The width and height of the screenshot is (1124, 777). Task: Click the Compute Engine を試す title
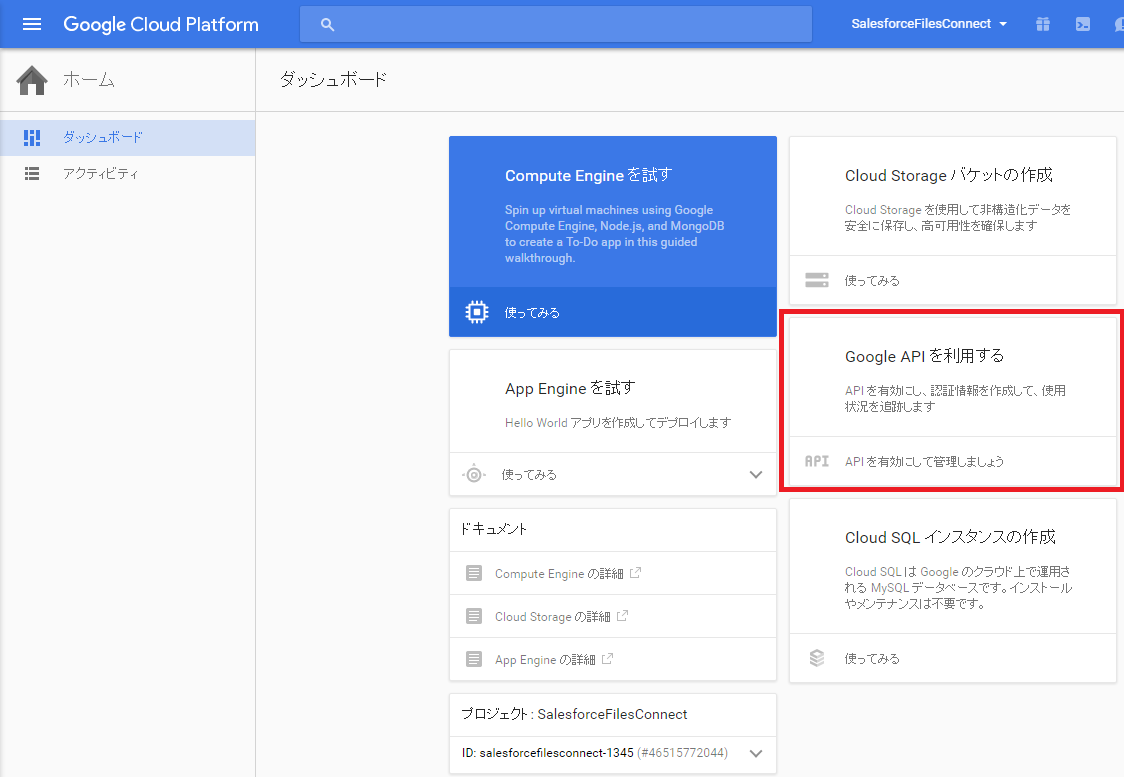click(589, 176)
